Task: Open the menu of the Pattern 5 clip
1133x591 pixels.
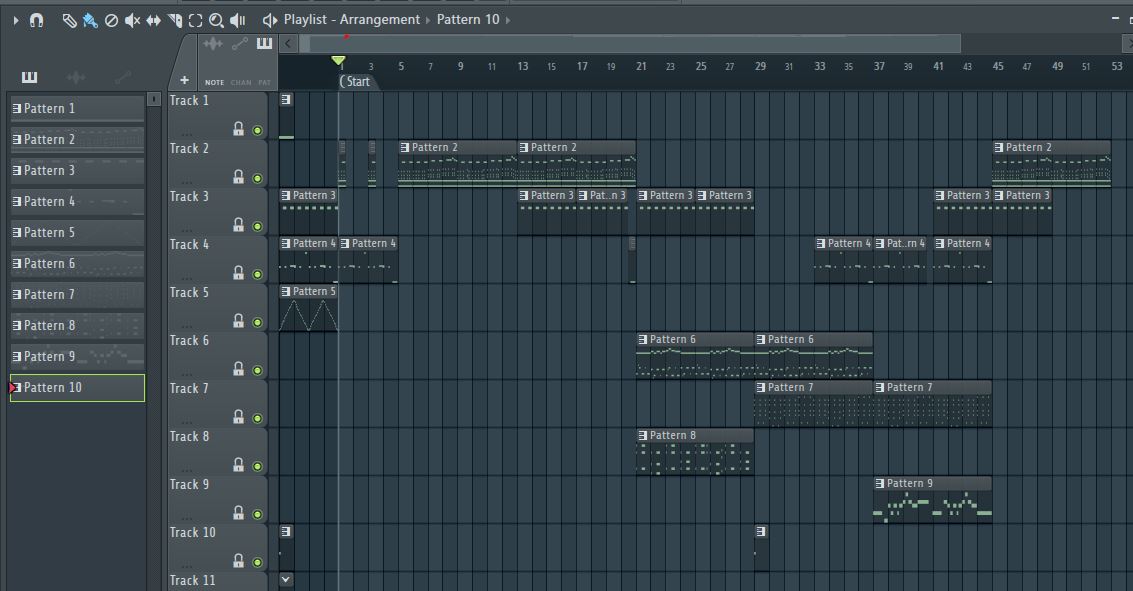Action: tap(286, 291)
